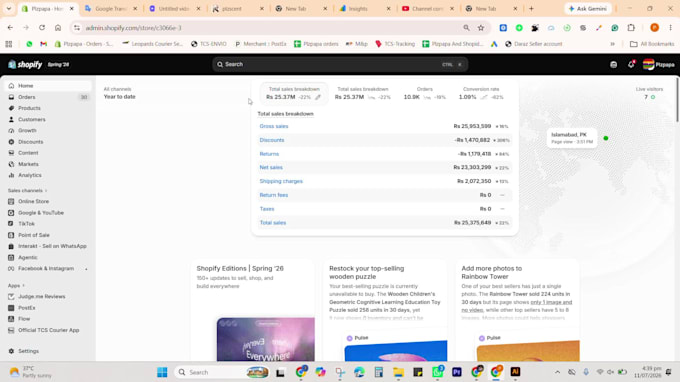The image size is (680, 382).
Task: Click the Google & YouTube channel icon
Action: [11, 213]
